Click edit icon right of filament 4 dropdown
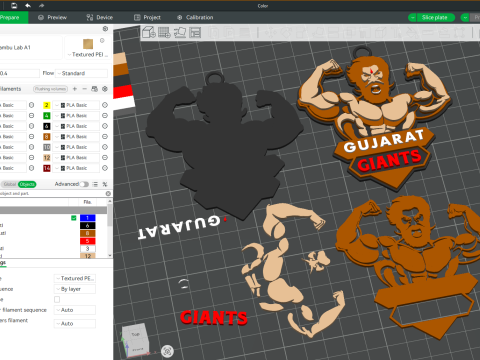The image size is (480, 360). tap(105, 116)
